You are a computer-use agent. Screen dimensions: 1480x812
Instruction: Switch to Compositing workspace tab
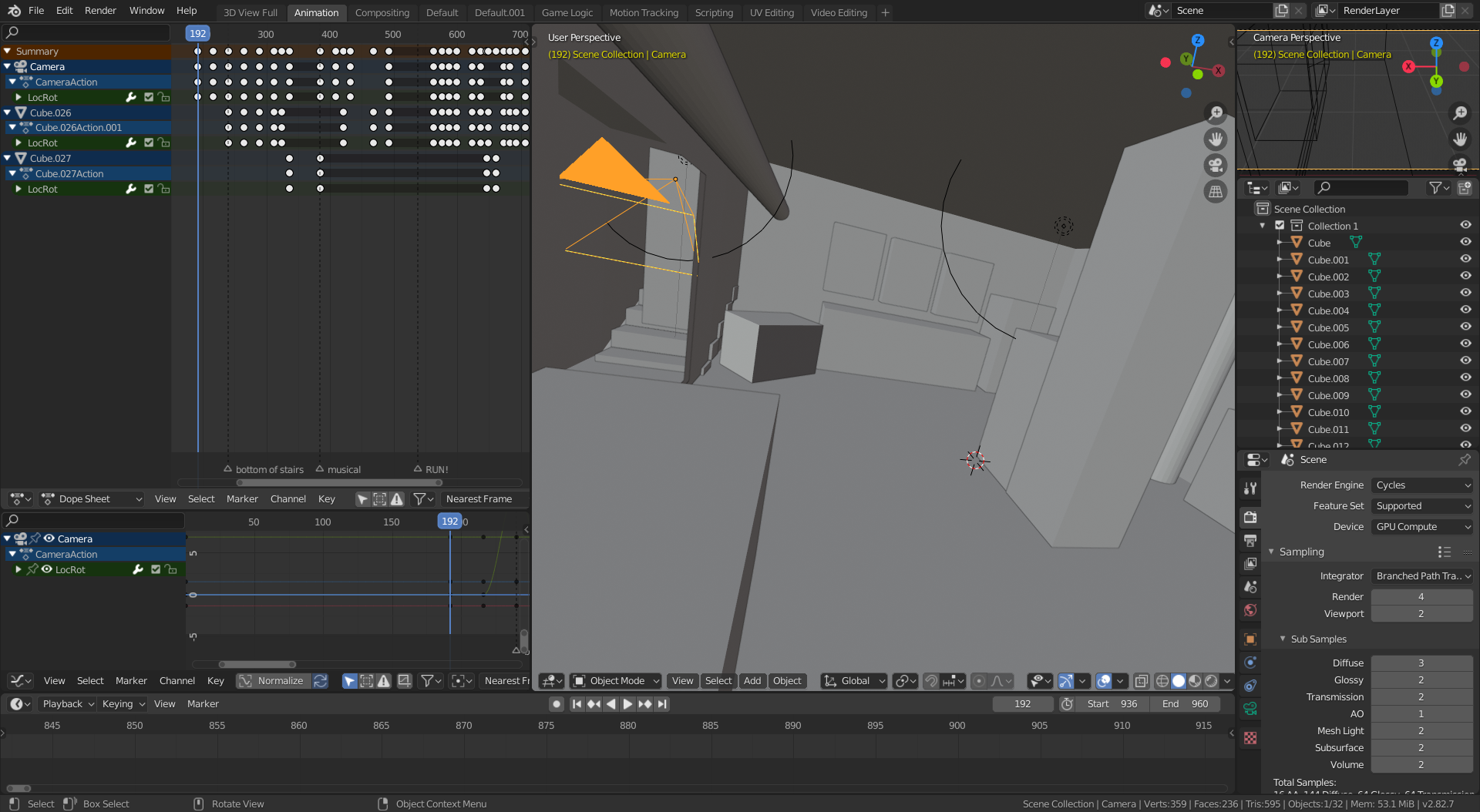(x=382, y=12)
